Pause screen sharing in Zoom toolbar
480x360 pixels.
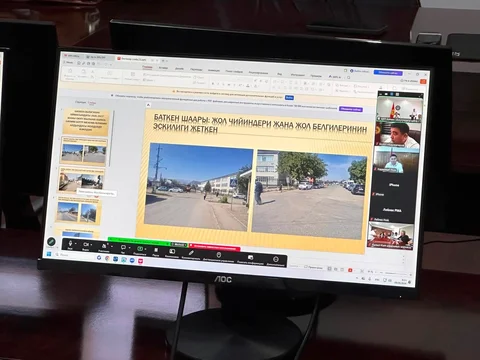coord(156,251)
